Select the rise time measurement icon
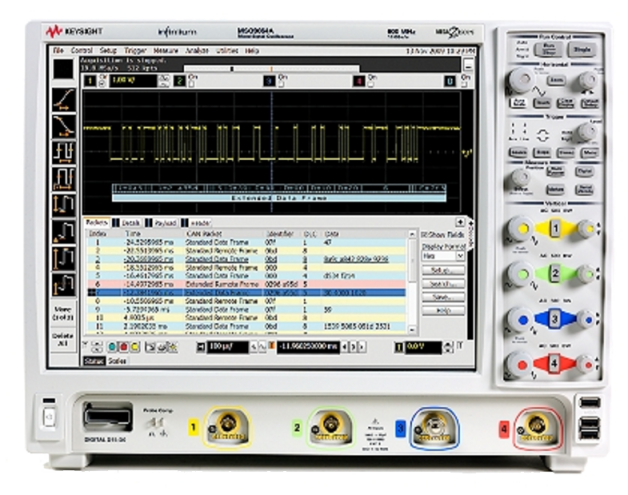Screen dimensions: 628x495 click(x=64, y=100)
